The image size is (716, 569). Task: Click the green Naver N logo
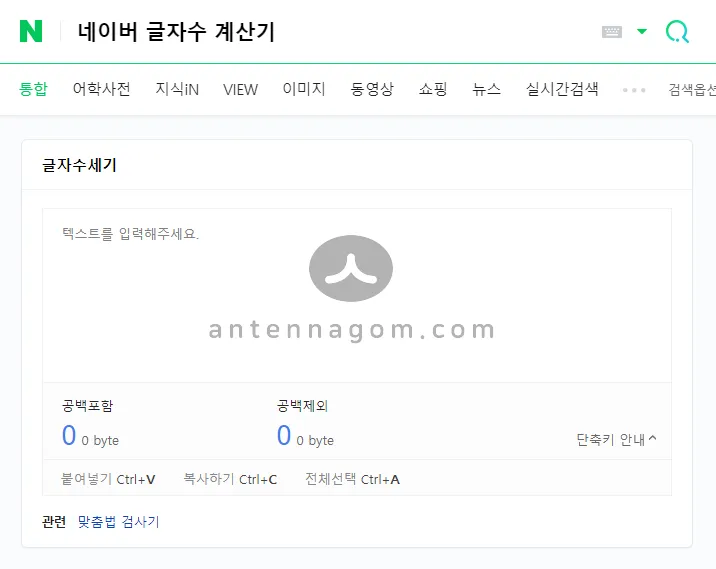(x=31, y=31)
